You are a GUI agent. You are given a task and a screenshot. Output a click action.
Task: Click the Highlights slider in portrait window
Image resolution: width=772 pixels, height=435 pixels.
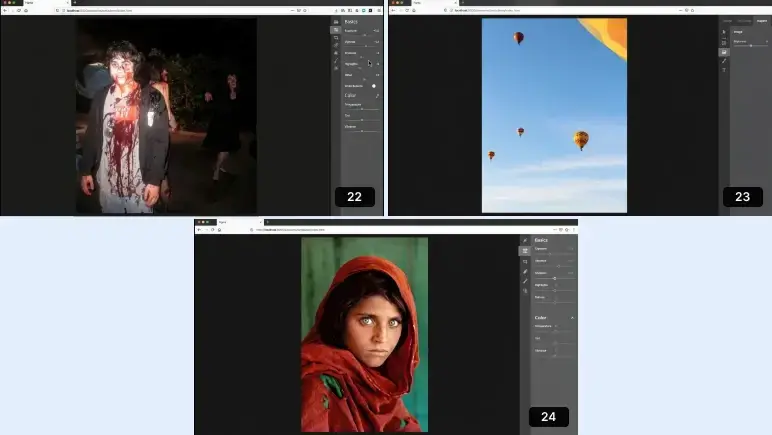(554, 290)
